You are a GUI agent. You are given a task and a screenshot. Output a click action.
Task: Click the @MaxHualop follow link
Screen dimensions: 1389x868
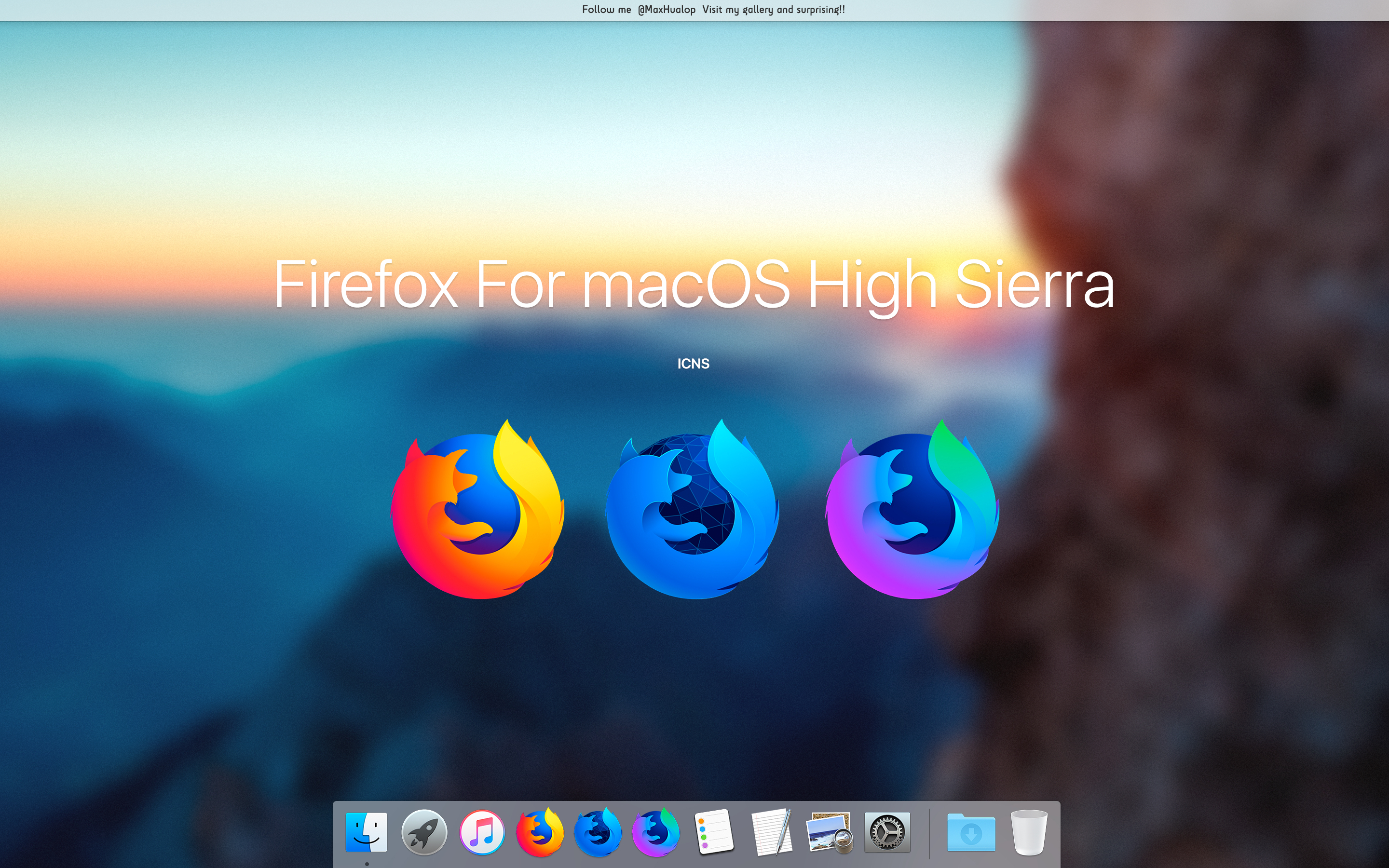666,9
